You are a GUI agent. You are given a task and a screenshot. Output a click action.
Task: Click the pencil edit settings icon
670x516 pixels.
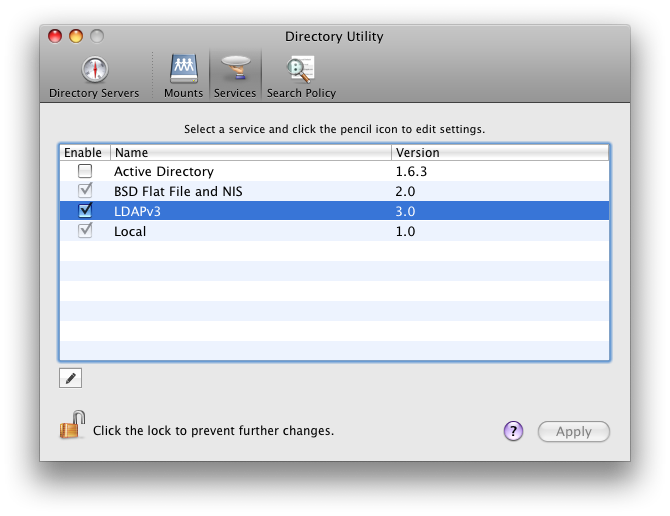[x=71, y=378]
